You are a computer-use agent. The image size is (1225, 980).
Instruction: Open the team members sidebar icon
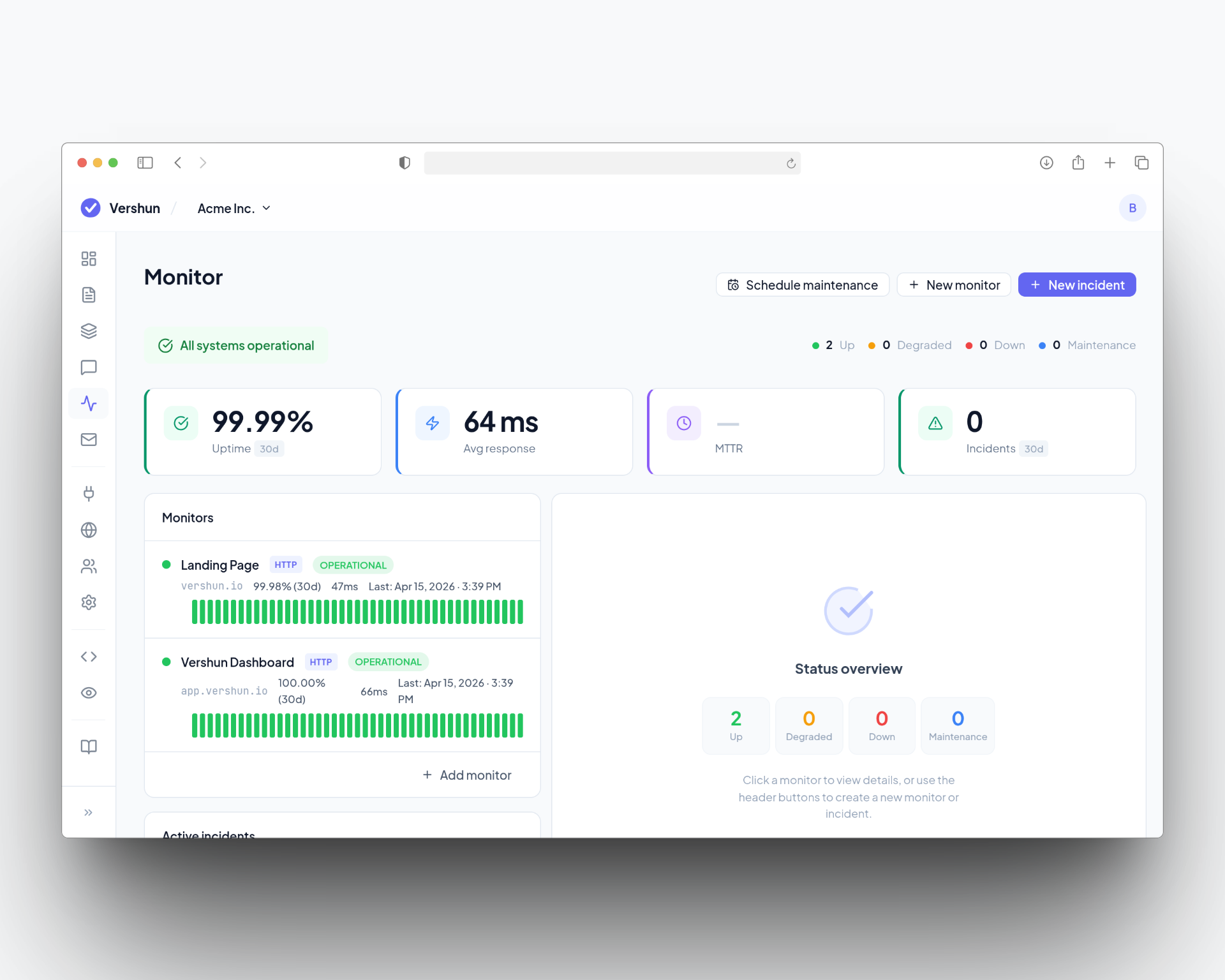pyautogui.click(x=89, y=566)
